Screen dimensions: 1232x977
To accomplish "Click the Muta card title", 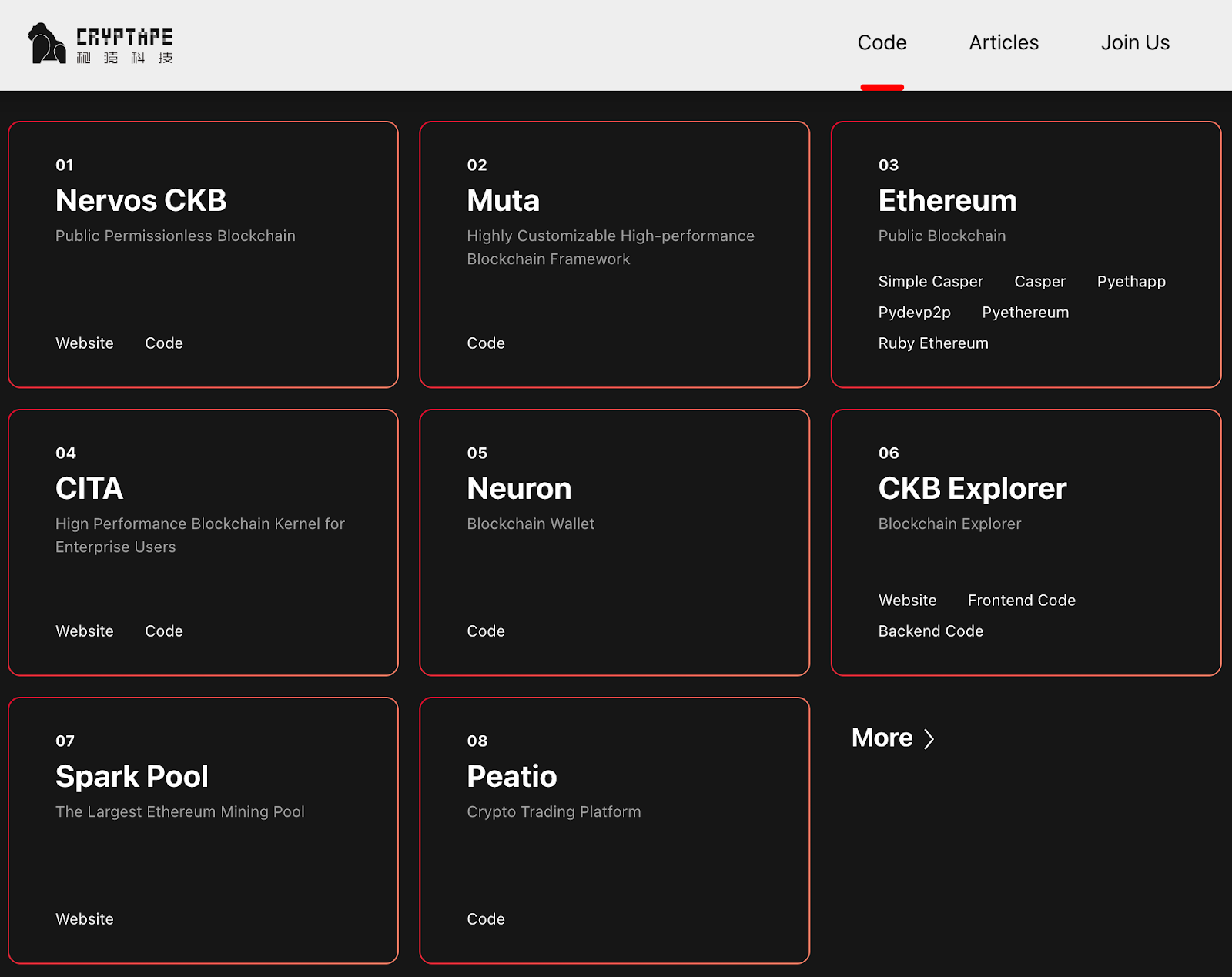I will pos(503,201).
